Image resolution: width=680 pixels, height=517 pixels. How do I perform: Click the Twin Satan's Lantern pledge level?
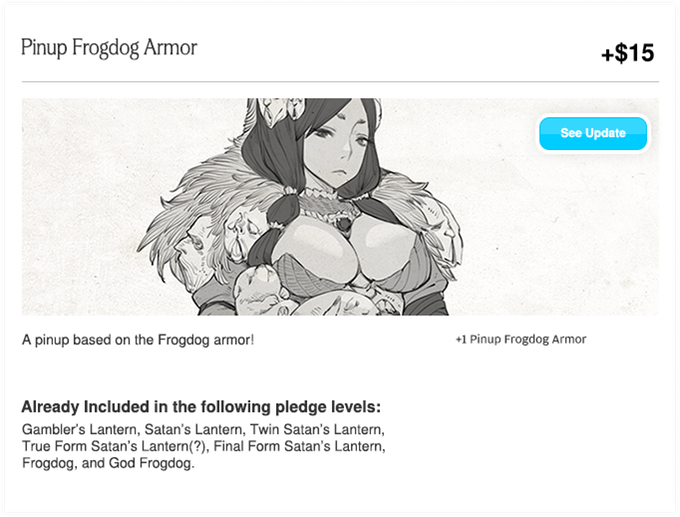pyautogui.click(x=316, y=429)
